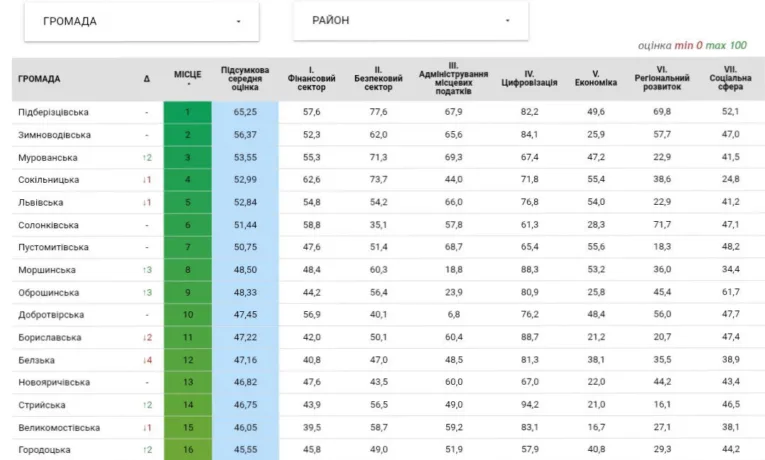The width and height of the screenshot is (765, 460).
Task: Click up arrow change for Мурованська
Action: click(147, 158)
